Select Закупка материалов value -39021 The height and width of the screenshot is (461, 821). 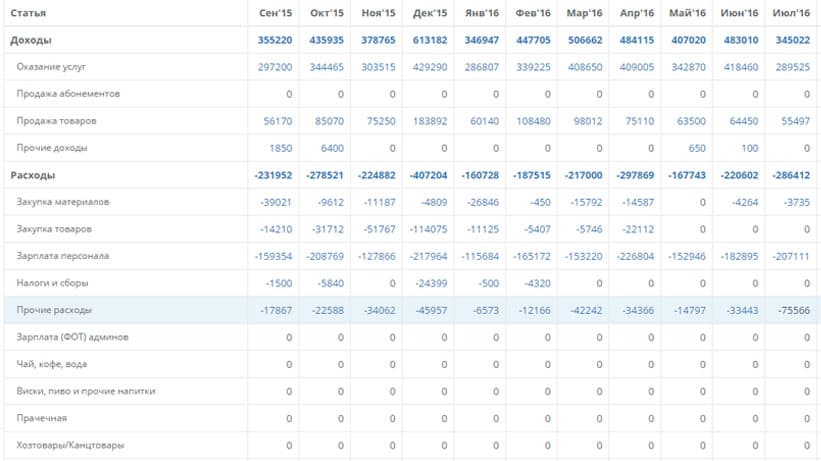(275, 202)
